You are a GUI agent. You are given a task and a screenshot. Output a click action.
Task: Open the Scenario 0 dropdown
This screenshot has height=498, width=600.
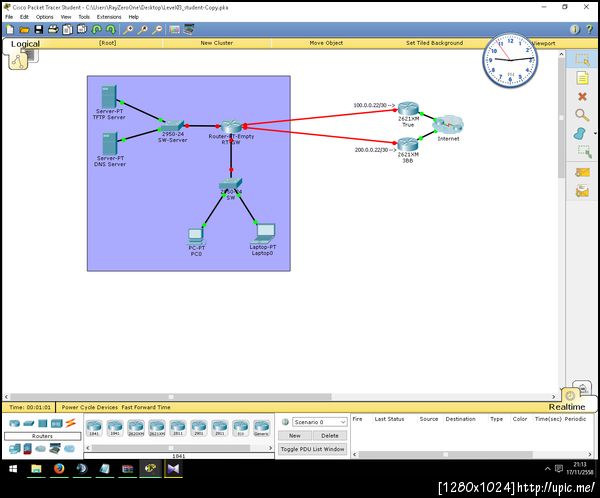(320, 422)
